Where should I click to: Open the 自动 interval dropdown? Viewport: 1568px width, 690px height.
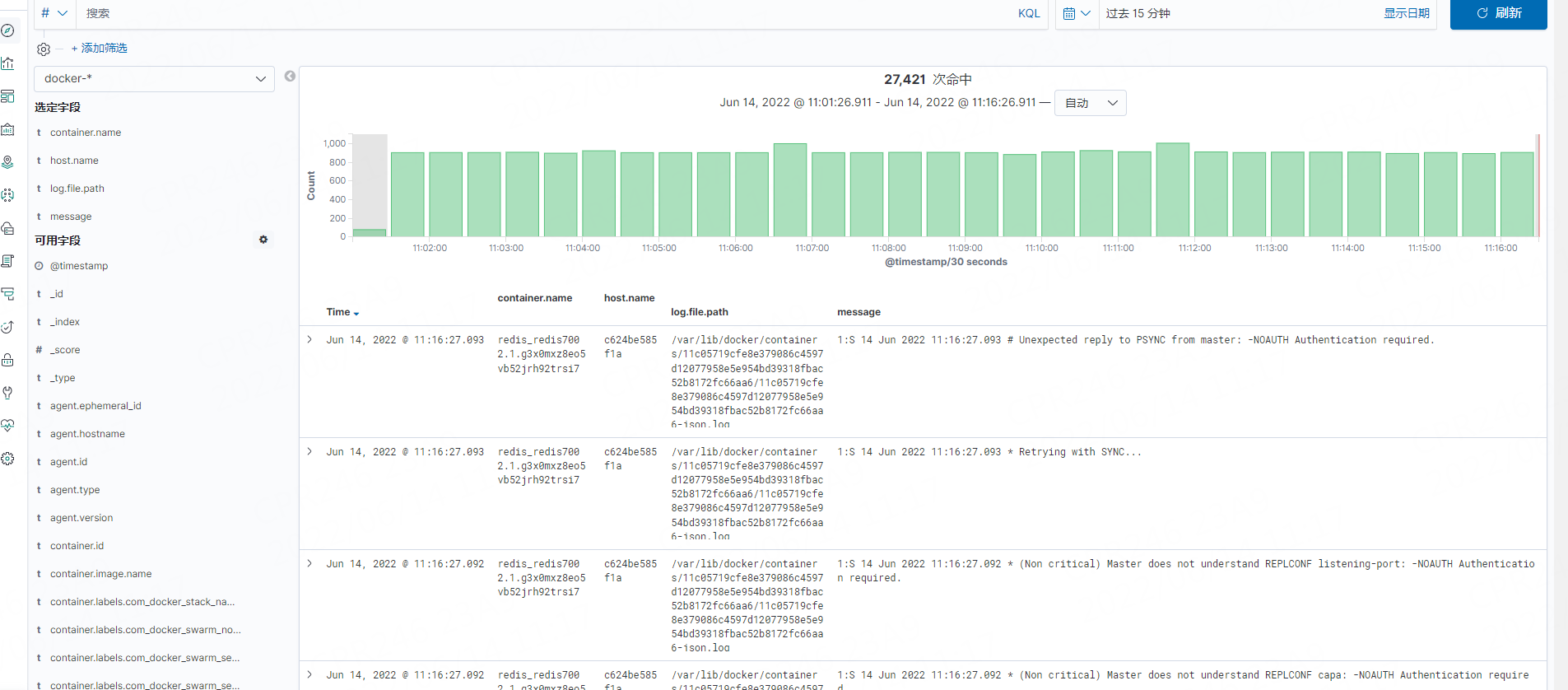click(1090, 103)
